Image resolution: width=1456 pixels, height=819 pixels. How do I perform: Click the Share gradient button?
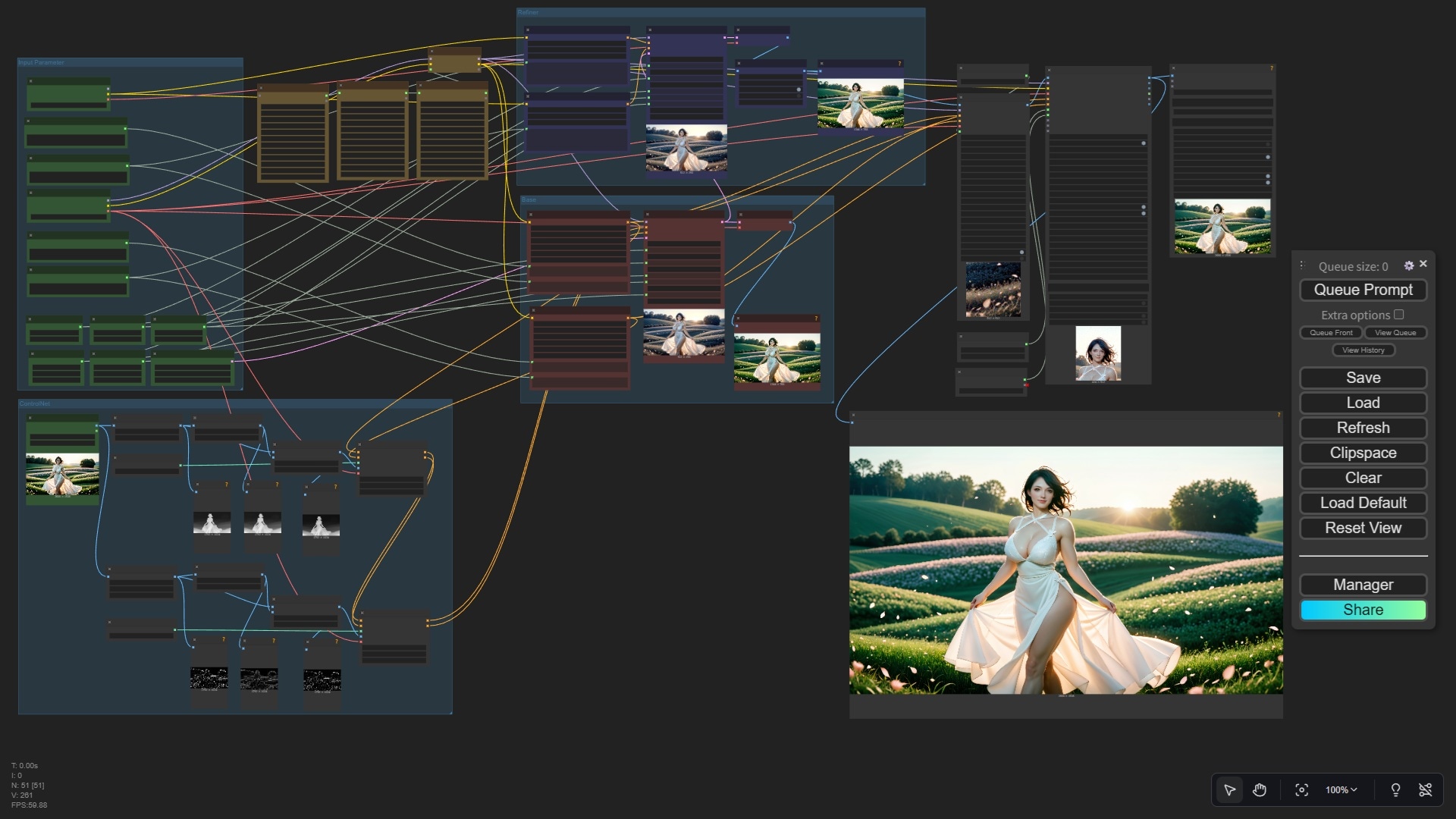pyautogui.click(x=1363, y=610)
